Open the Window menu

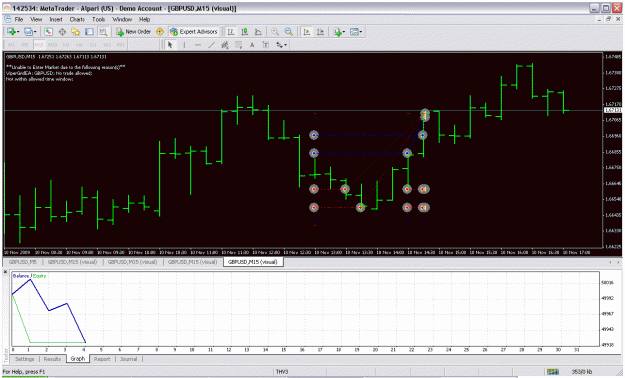point(122,19)
